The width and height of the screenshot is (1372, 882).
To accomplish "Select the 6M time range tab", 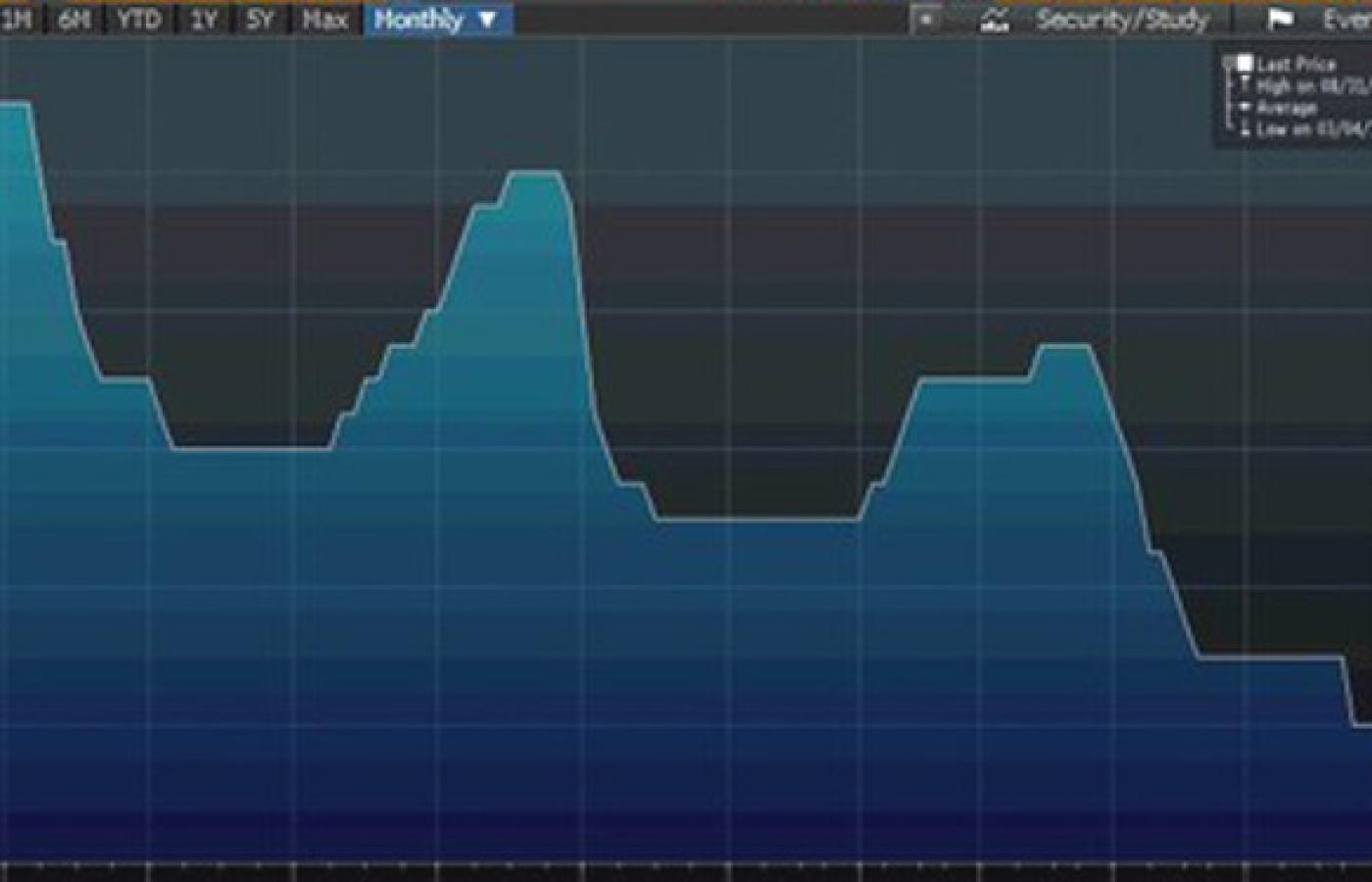I will pyautogui.click(x=75, y=19).
